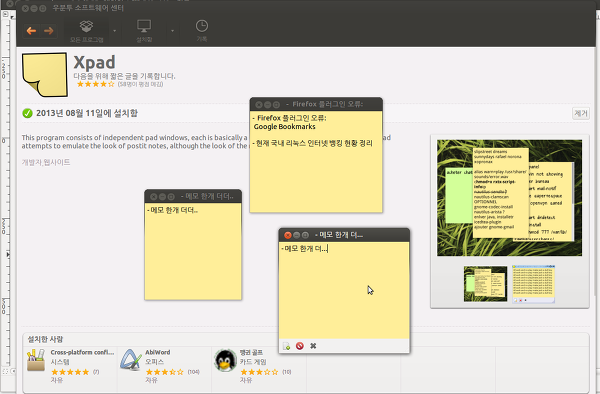
Task: Click the Xpad yellow sticky note icon
Action: pyautogui.click(x=45, y=75)
